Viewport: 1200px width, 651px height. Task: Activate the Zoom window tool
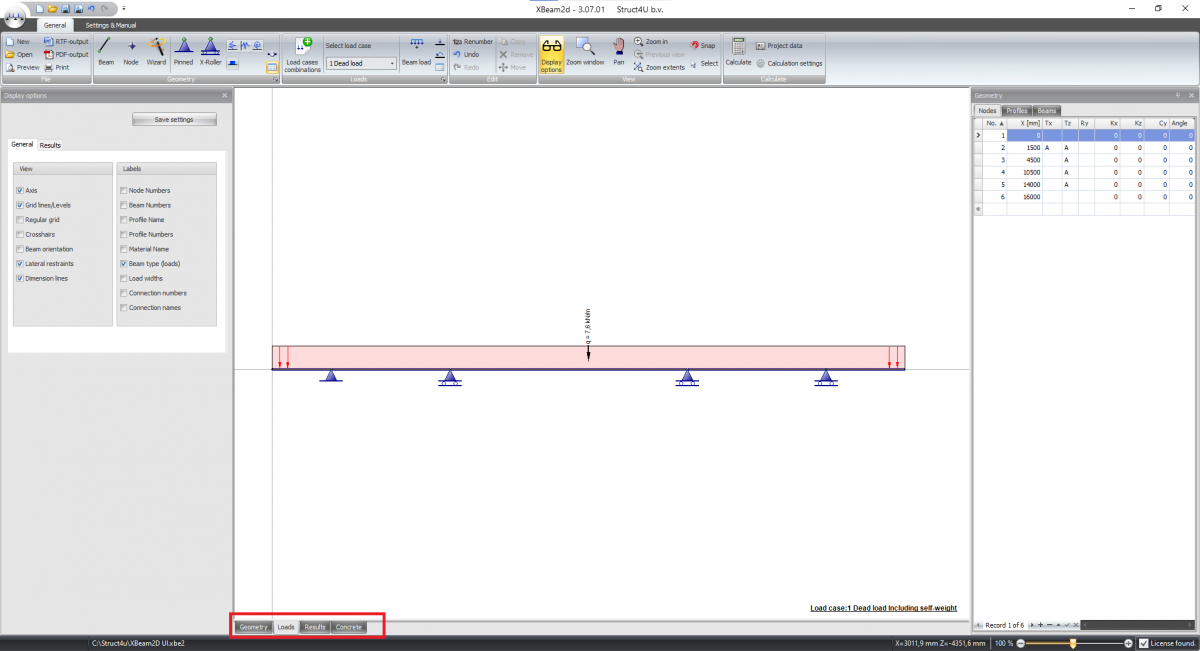coord(585,50)
